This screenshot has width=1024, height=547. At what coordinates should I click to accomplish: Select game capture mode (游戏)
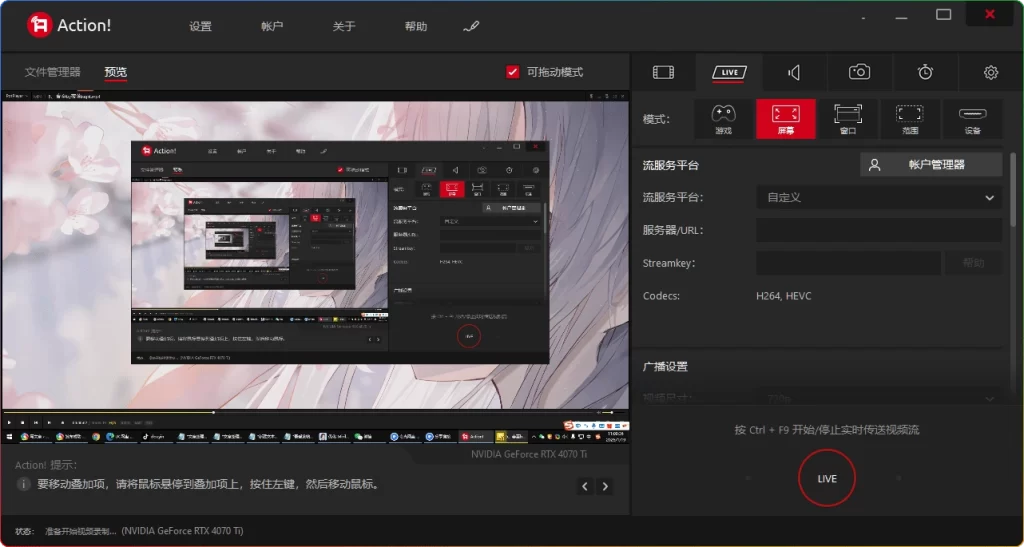[724, 119]
